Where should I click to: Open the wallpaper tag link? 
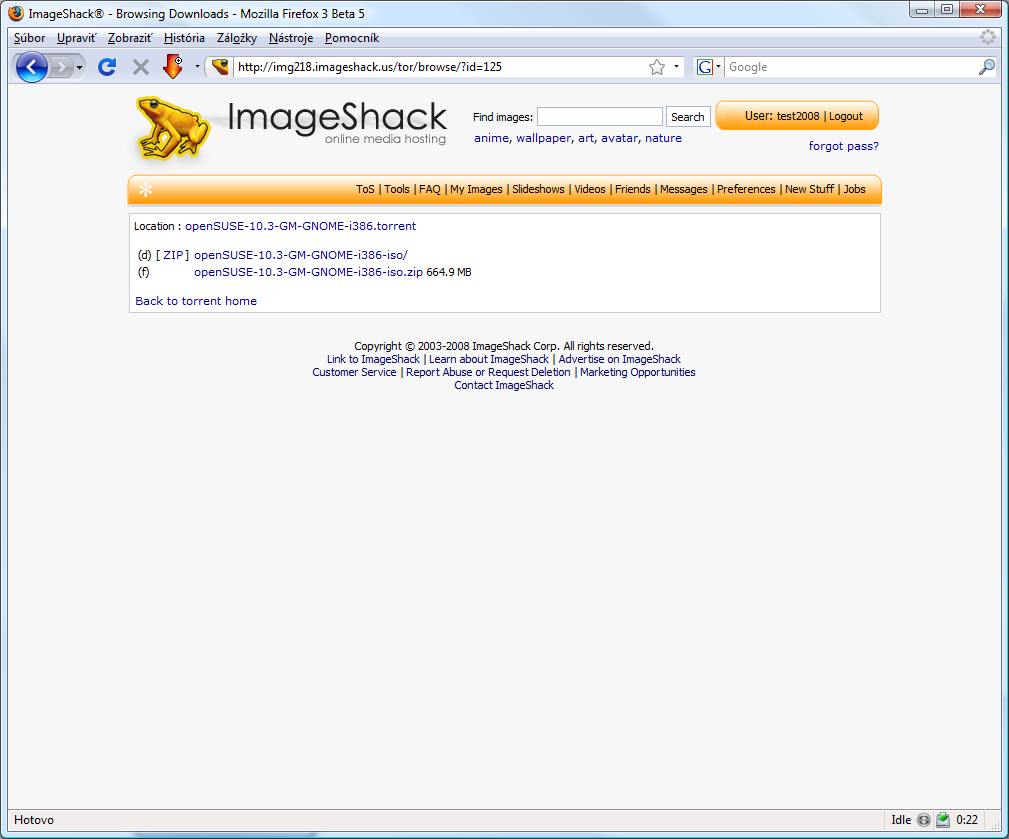(x=543, y=138)
